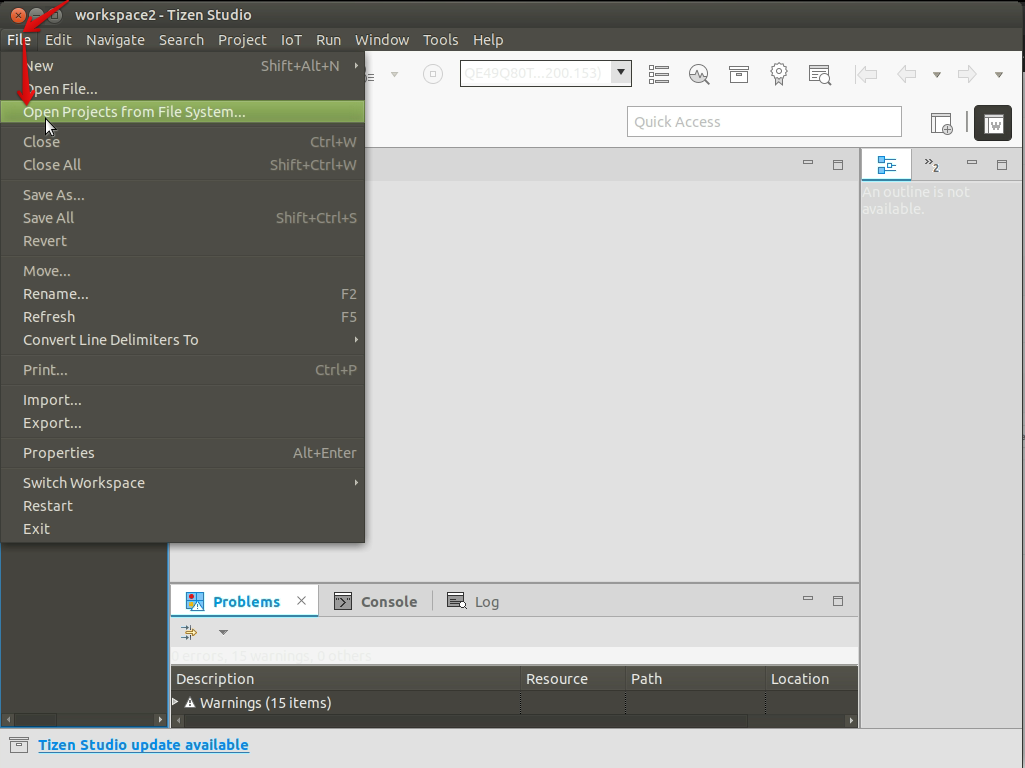Open the Search menu

click(x=181, y=40)
